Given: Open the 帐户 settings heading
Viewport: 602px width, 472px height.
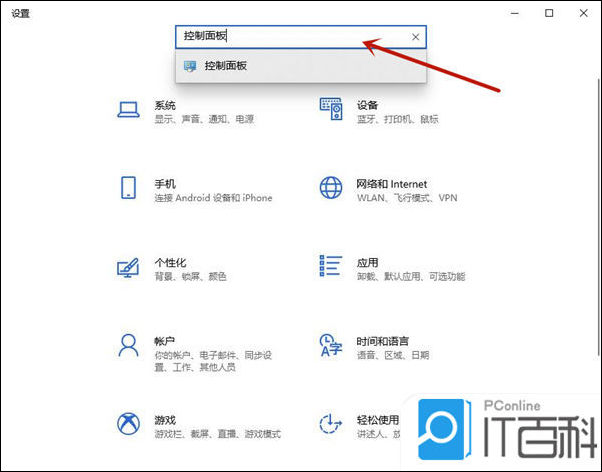Looking at the screenshot, I should (165, 341).
